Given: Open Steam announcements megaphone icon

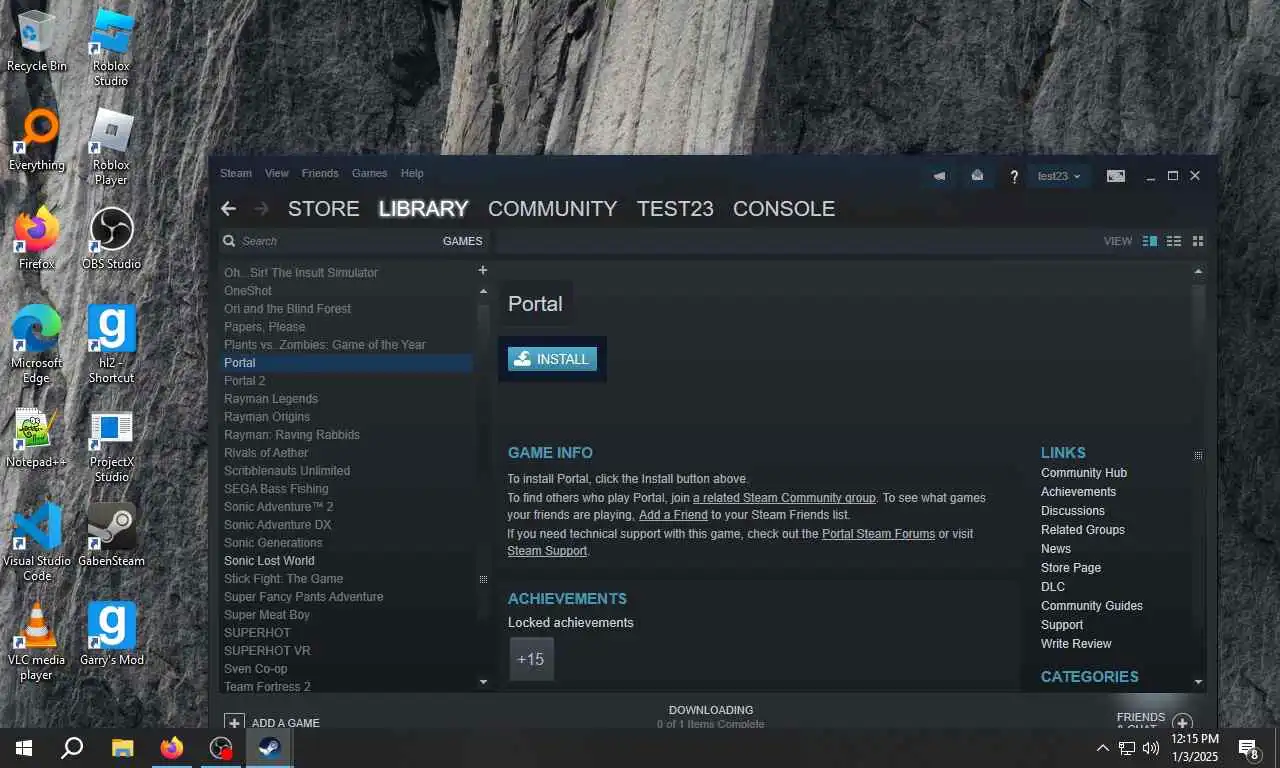Looking at the screenshot, I should click(940, 176).
